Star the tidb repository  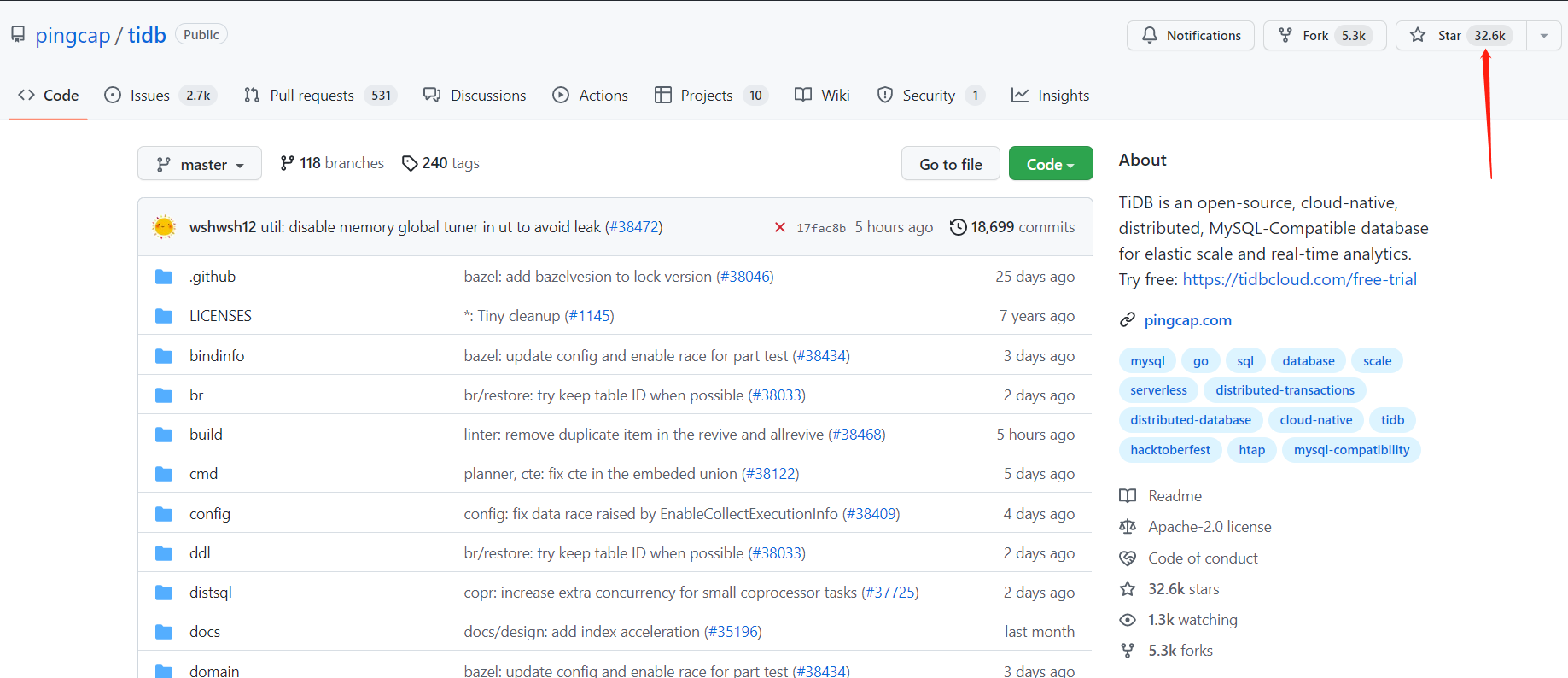click(1461, 36)
